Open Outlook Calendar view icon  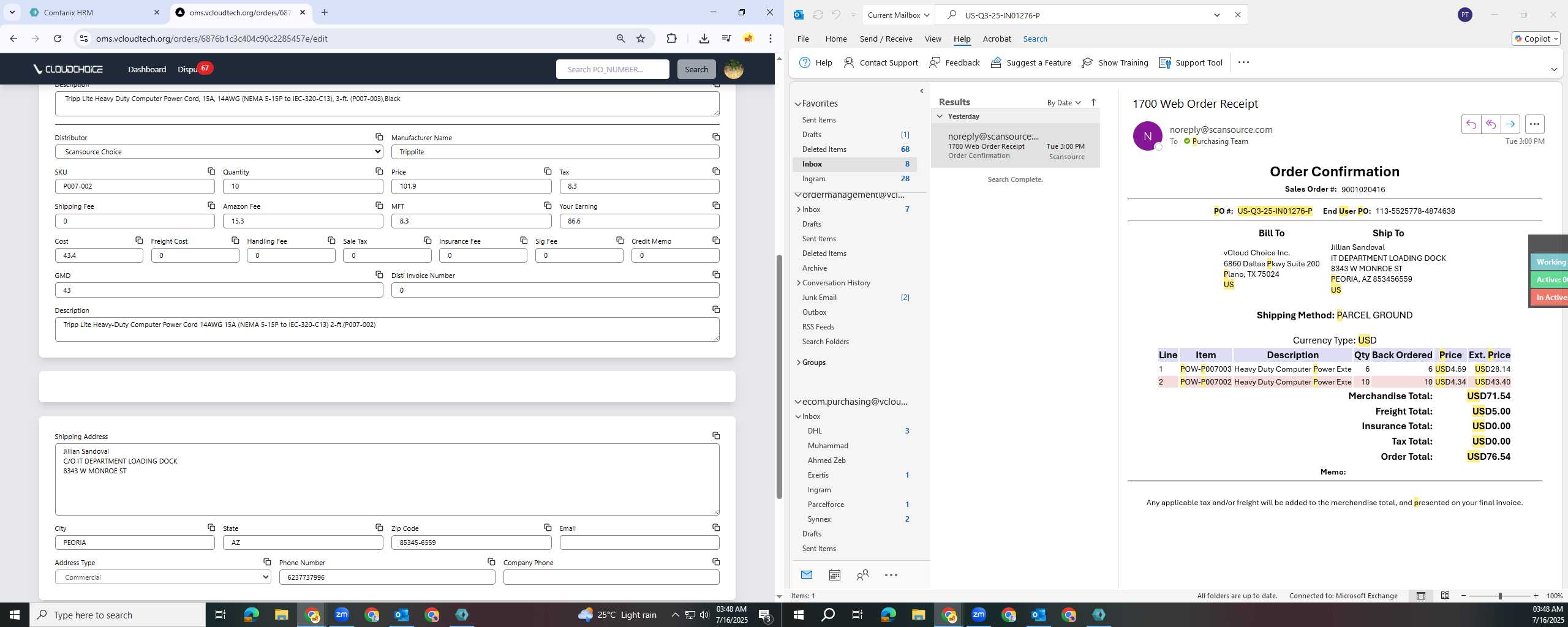[x=834, y=575]
